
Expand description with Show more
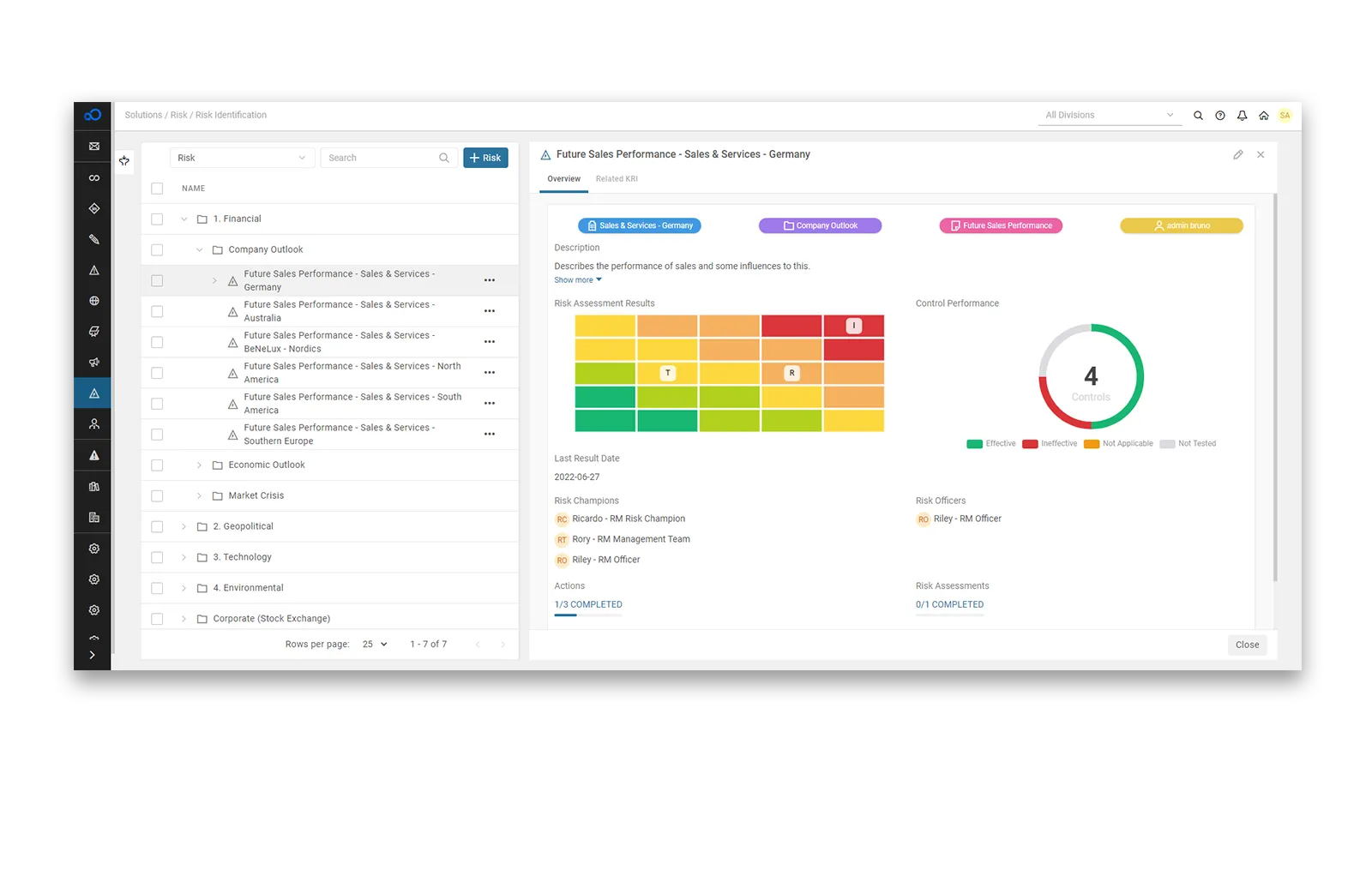click(x=578, y=280)
